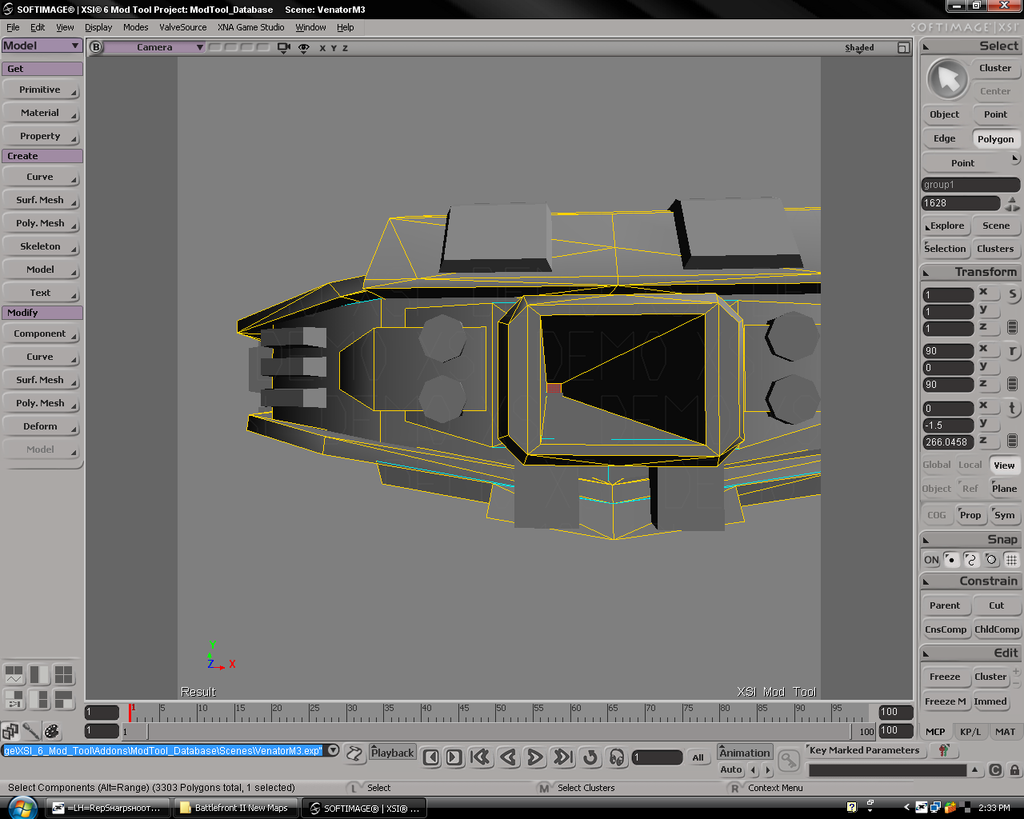Screen dimensions: 1024x819
Task: Click the viewport maximize icon beside Shaded
Action: pyautogui.click(x=903, y=48)
